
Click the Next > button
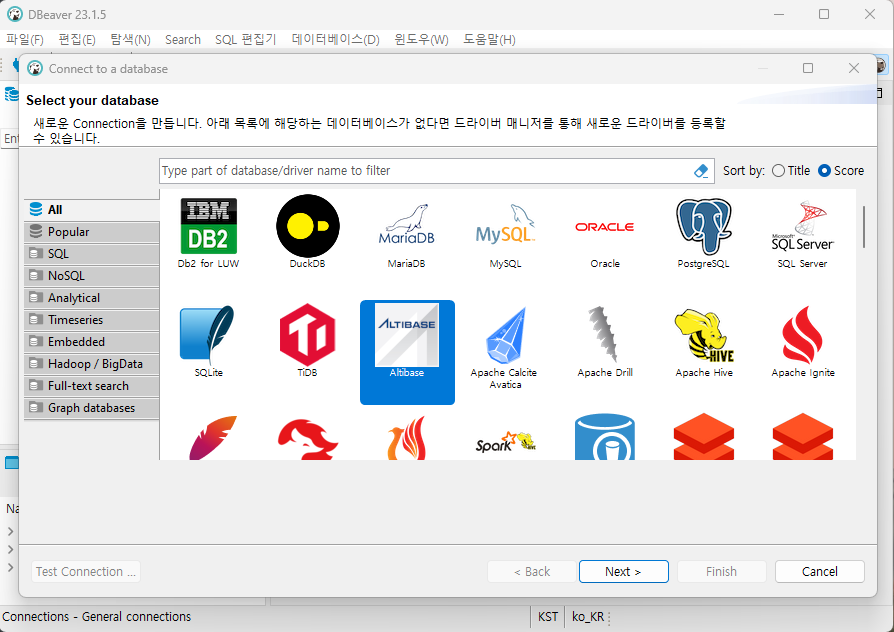pos(622,572)
